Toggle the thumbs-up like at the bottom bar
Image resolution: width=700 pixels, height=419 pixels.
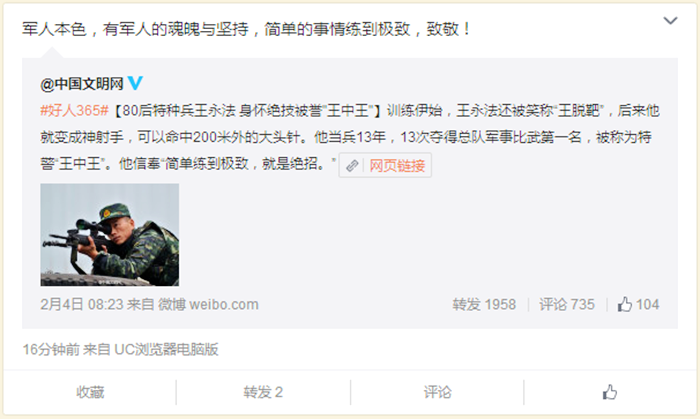610,392
